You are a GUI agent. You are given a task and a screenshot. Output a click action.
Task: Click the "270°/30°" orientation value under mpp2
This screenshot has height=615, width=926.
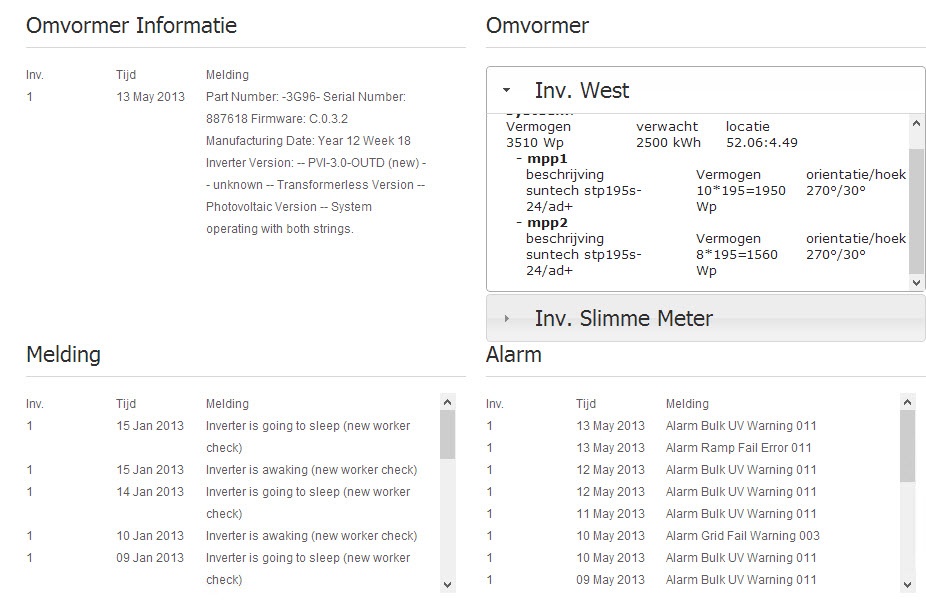[836, 255]
